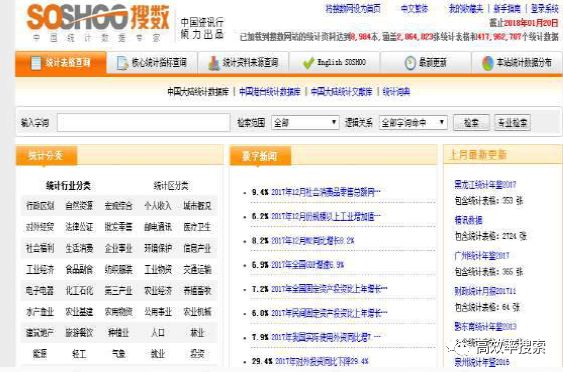Screen dimensions: 563x372
Task: Click the 林业 category
Action: click(197, 333)
